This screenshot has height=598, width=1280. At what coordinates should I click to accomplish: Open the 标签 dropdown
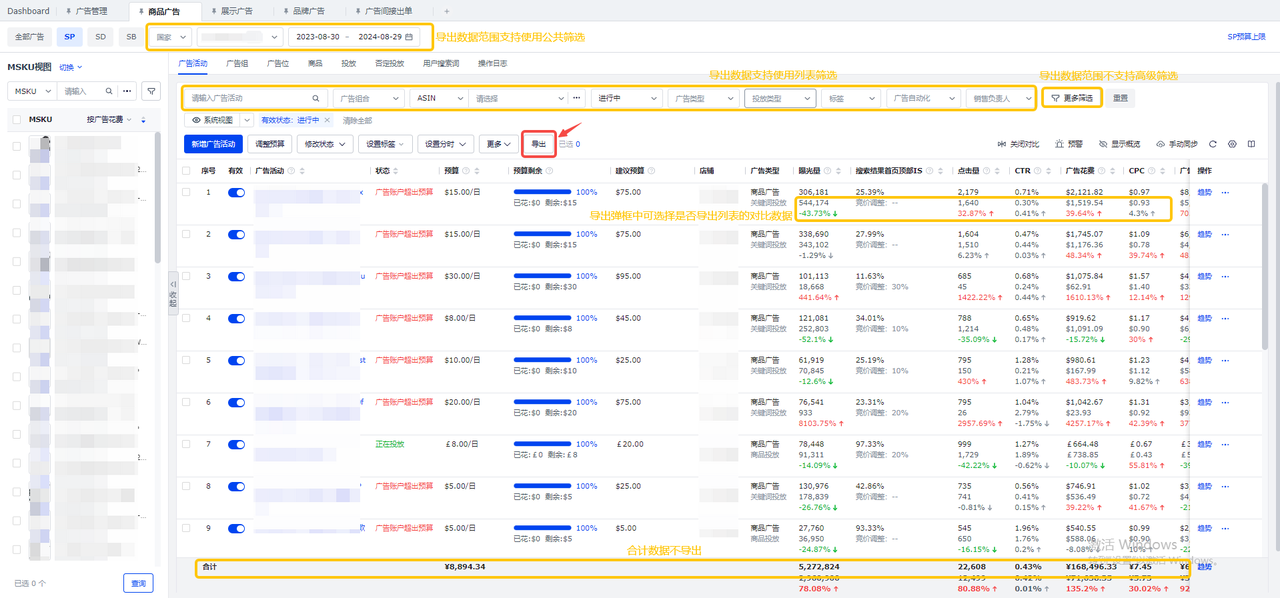click(x=850, y=98)
